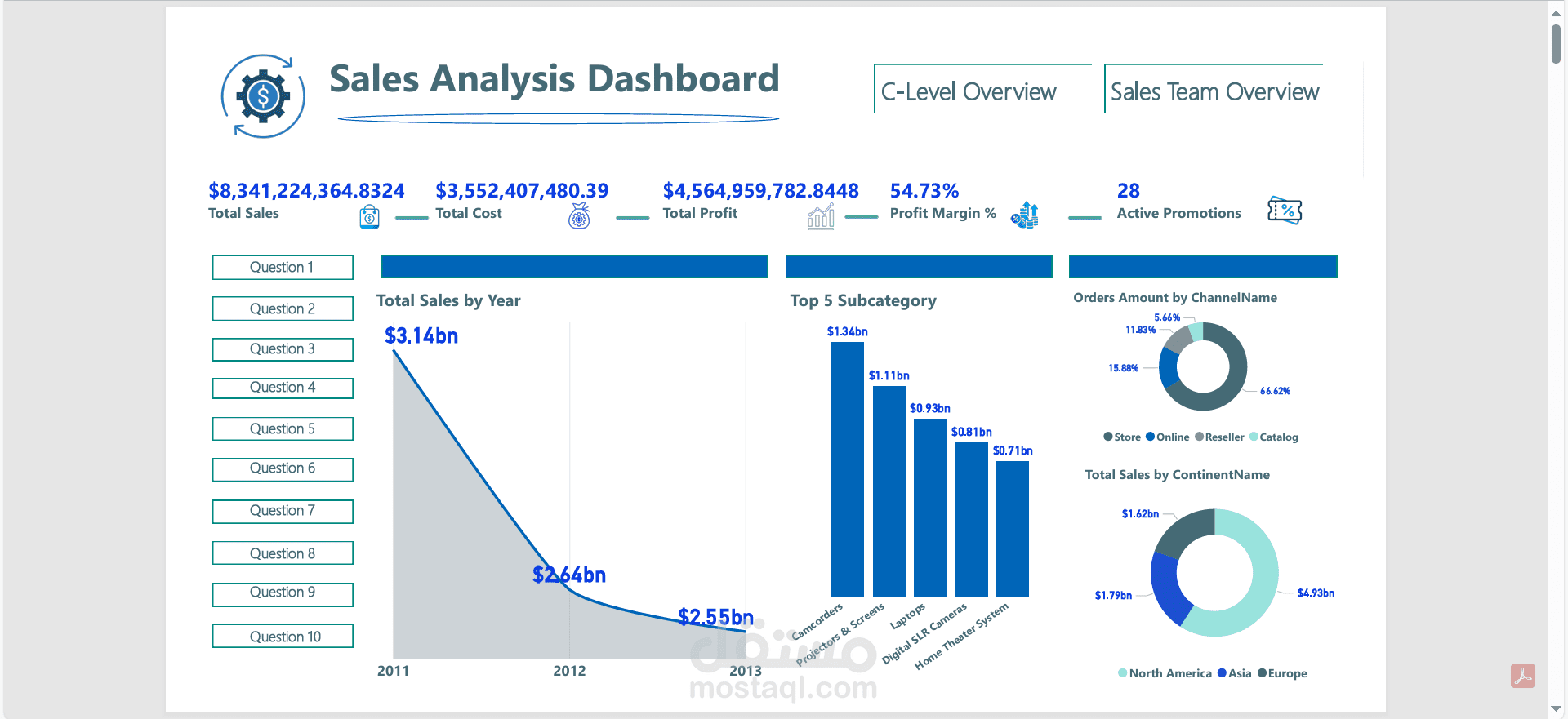Click the Home Theater System bar showing $0.71bn

coord(1013,529)
